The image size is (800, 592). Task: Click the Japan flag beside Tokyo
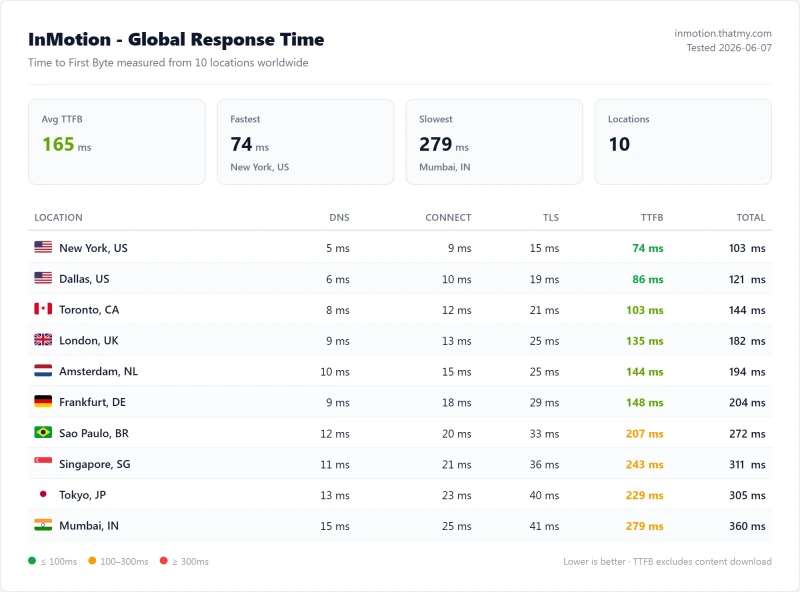point(43,494)
